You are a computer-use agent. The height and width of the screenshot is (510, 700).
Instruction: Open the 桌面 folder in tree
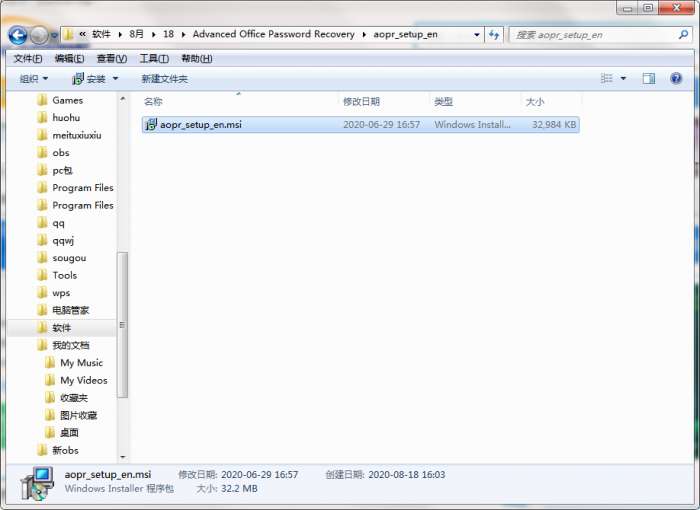[69, 432]
